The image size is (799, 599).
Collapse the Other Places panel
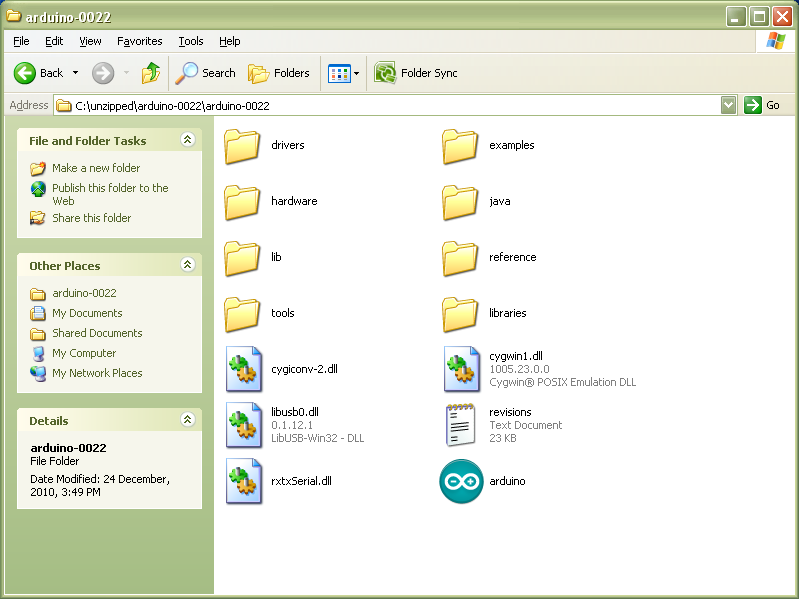pos(187,265)
